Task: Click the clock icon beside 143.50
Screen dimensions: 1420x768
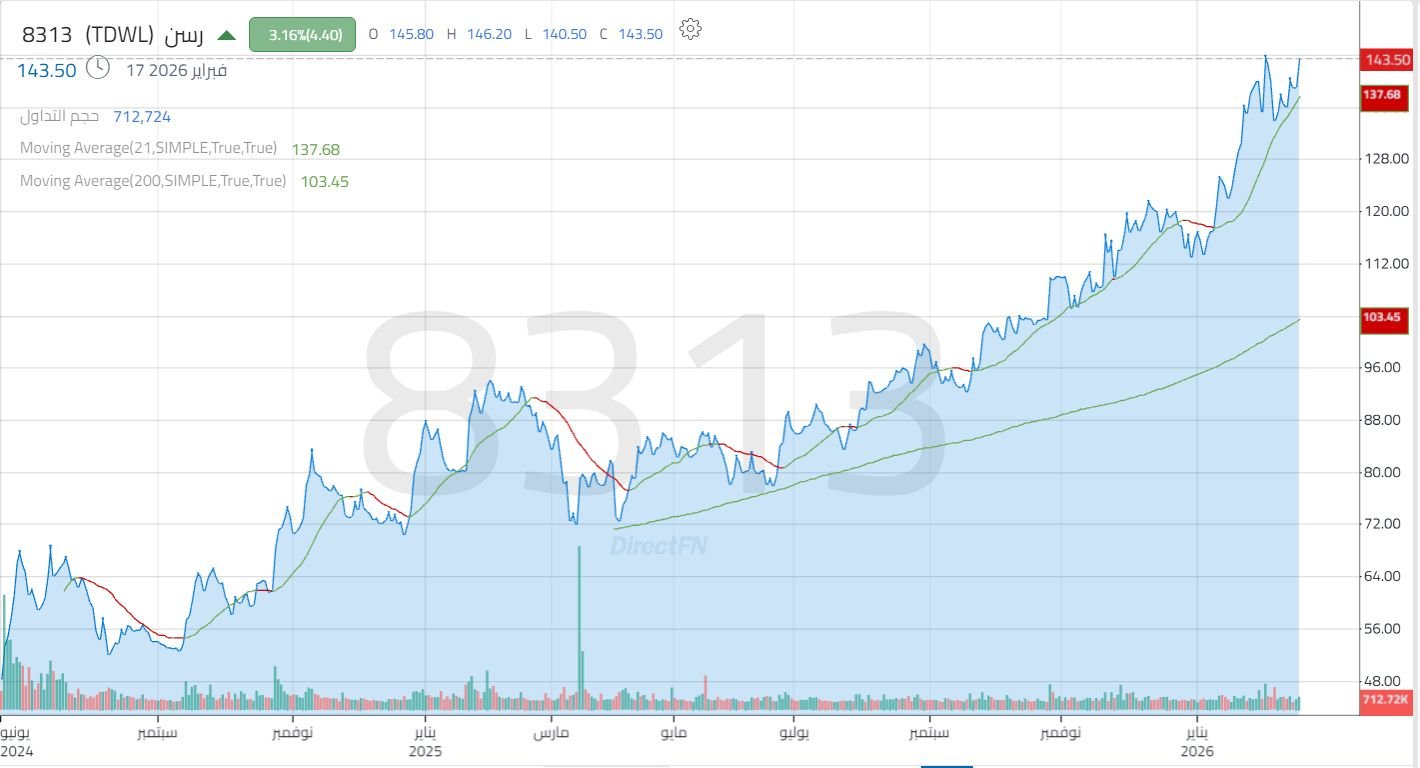Action: [98, 68]
